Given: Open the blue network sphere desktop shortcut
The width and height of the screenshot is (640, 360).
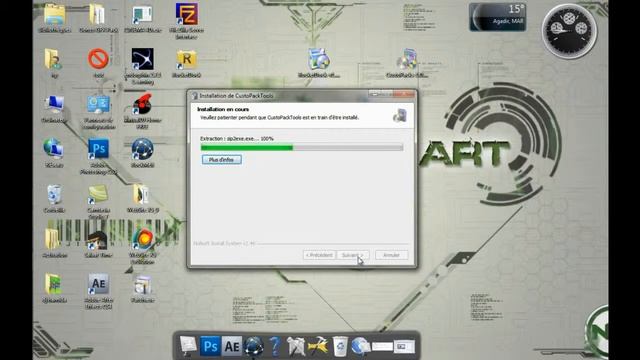Looking at the screenshot, I should click(x=142, y=149).
